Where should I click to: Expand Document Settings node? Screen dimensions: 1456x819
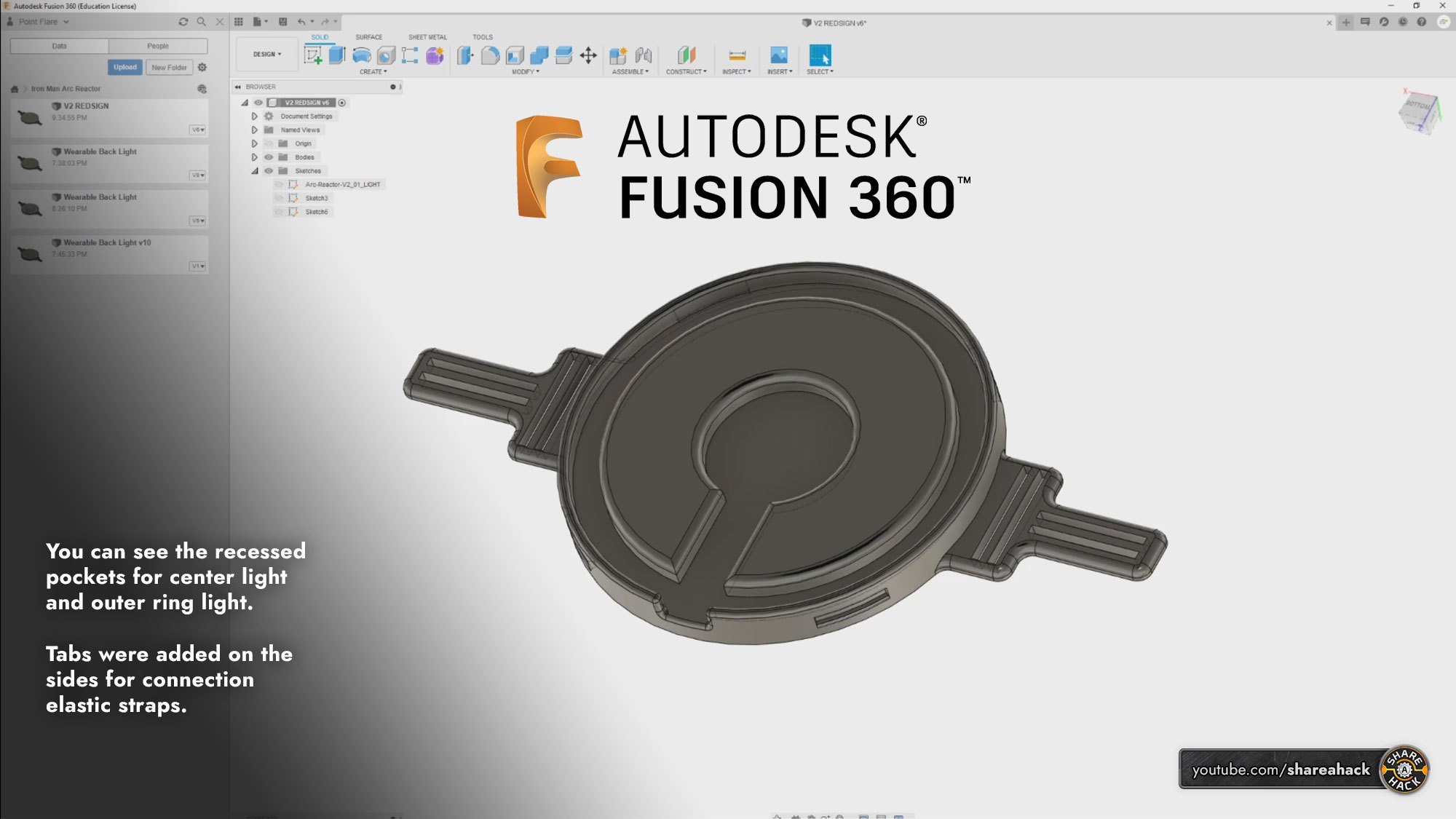coord(254,116)
